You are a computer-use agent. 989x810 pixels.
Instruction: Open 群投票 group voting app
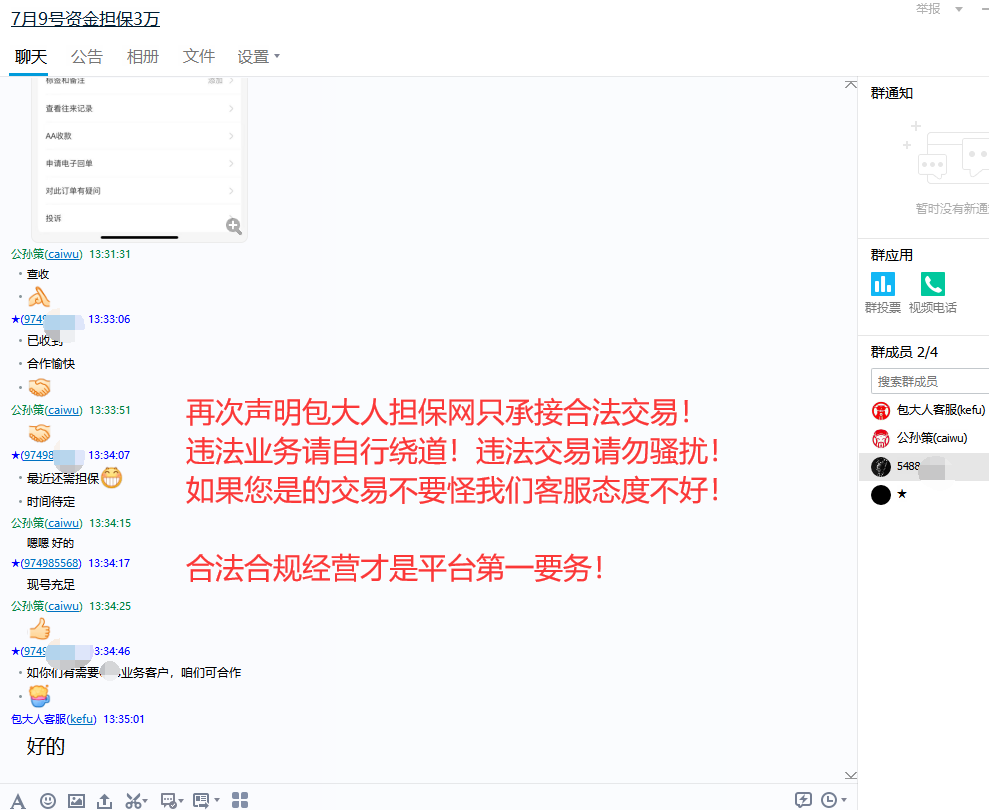[x=882, y=284]
